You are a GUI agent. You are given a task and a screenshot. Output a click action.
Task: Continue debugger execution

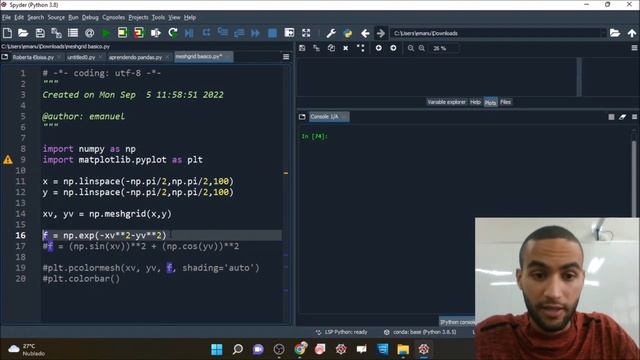click(256, 33)
